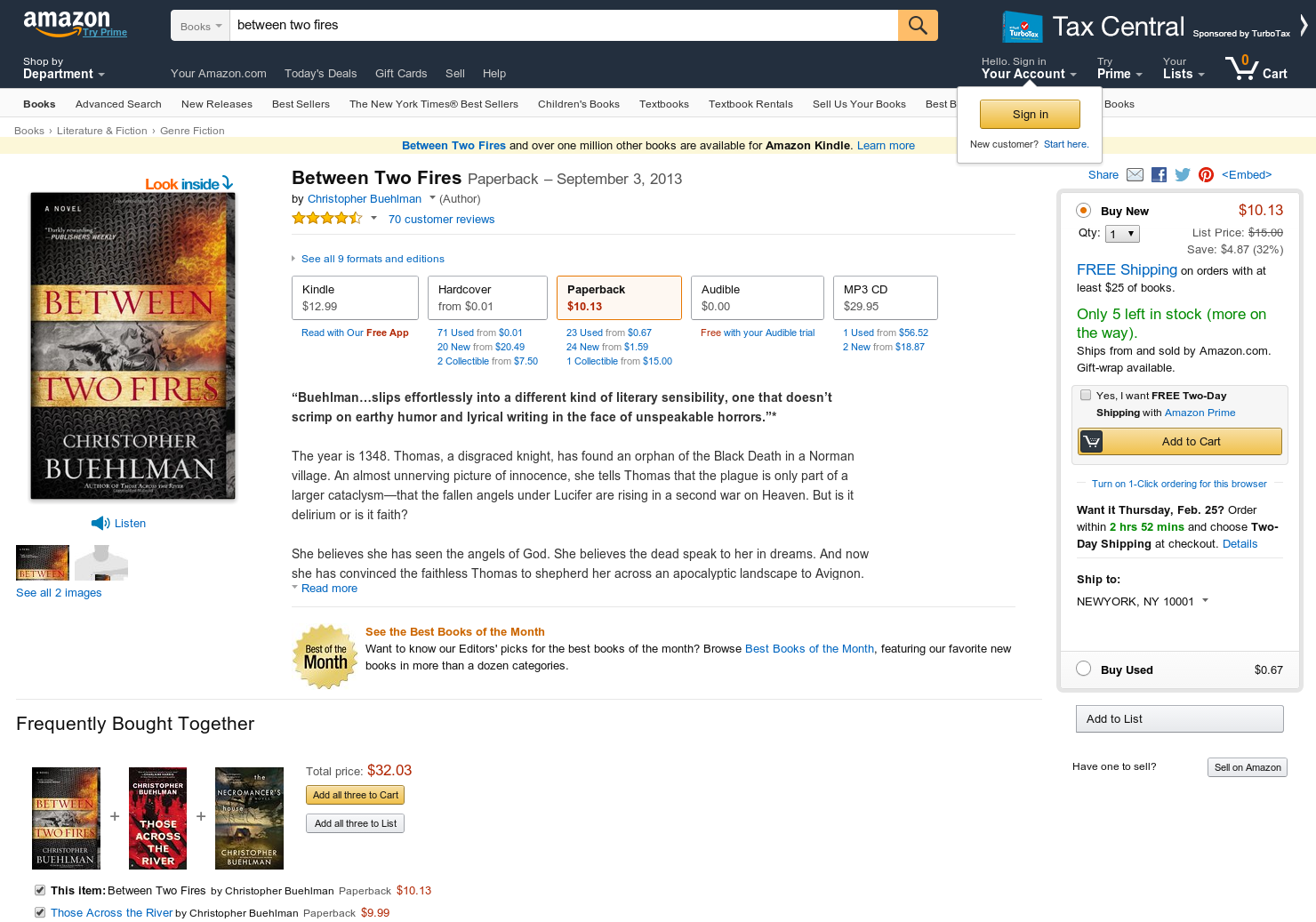Click Add all three to Cart
This screenshot has width=1316, height=922.
click(x=355, y=795)
